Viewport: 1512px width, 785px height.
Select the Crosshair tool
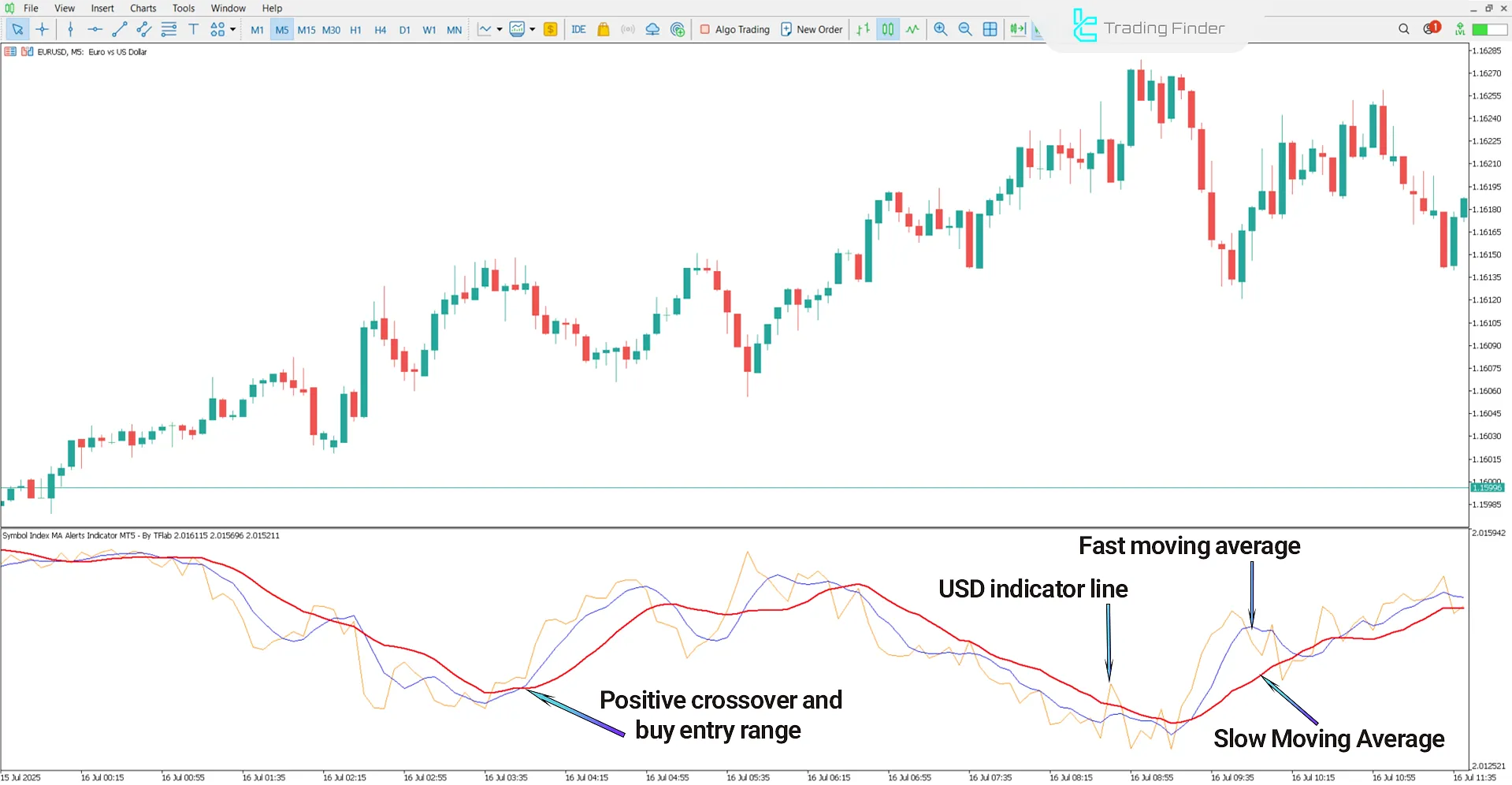coord(43,29)
